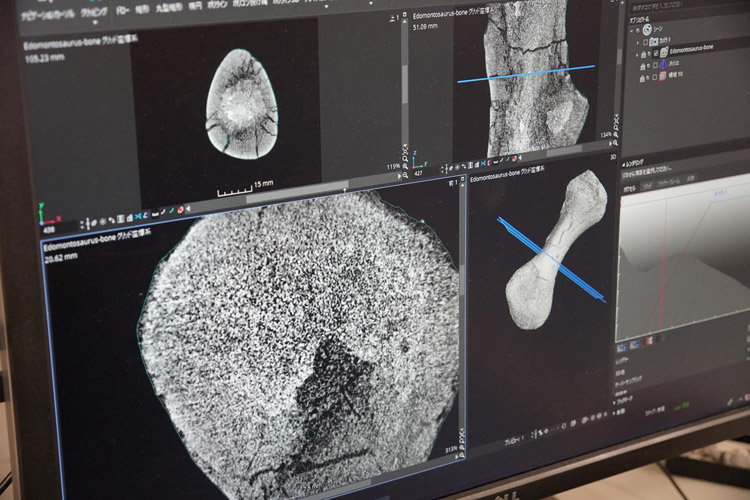Select the 矩形 selection tool

142,9
